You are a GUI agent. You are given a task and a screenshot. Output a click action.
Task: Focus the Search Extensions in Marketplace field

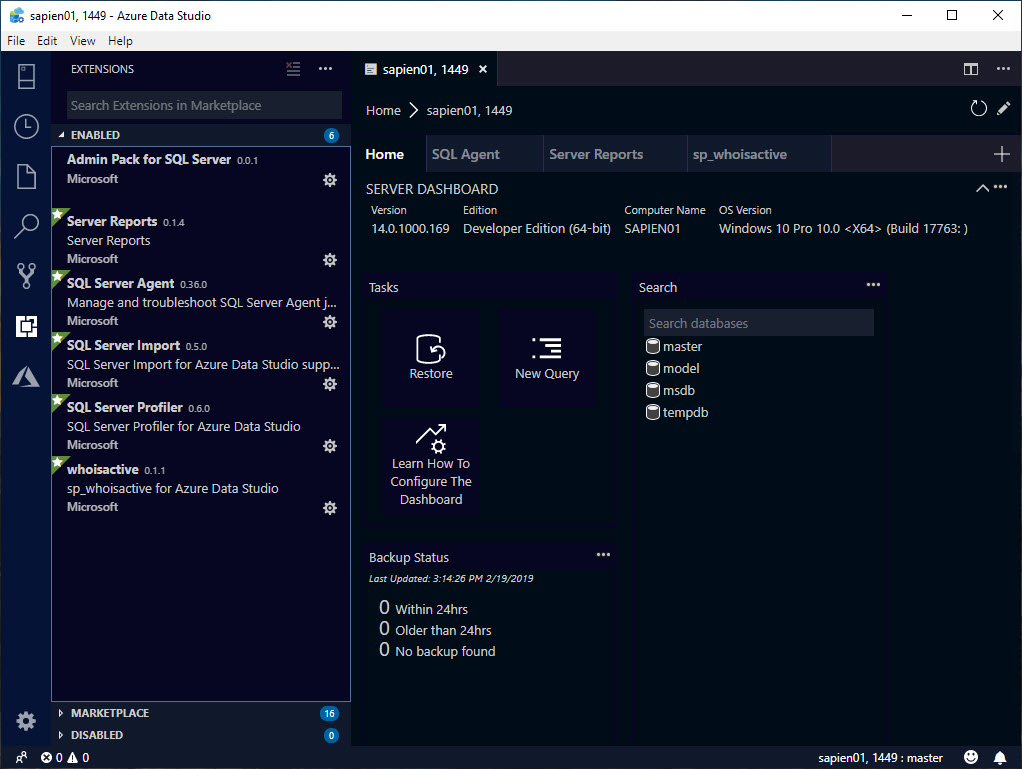pos(204,106)
